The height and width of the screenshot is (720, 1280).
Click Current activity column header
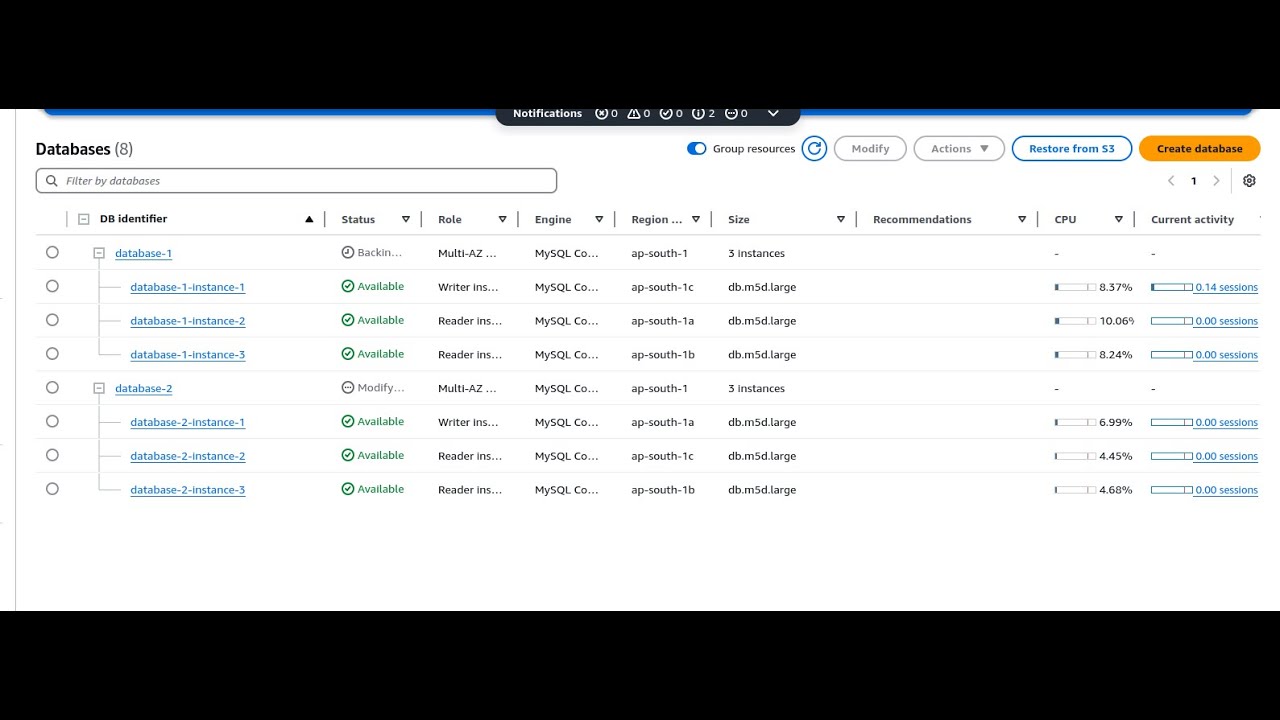coord(1192,219)
